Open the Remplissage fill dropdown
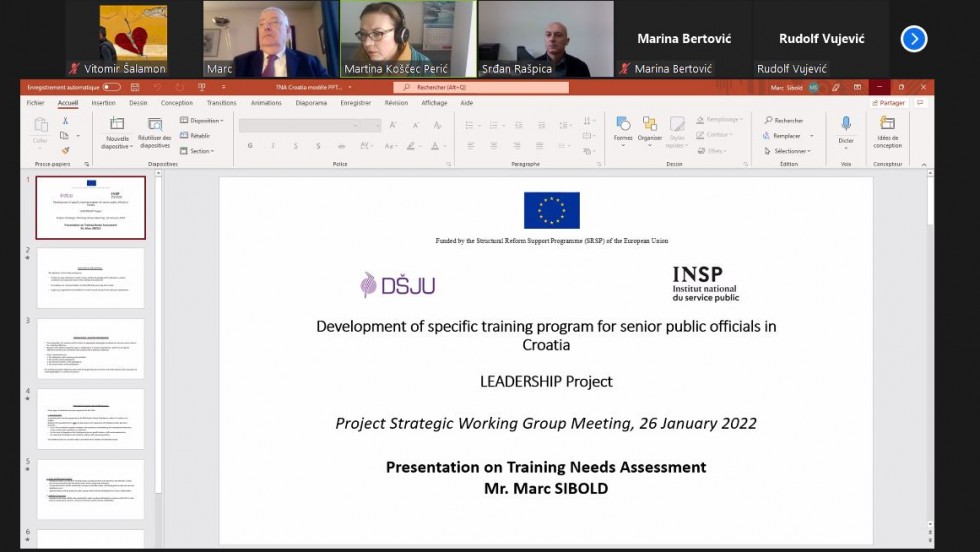 tap(719, 119)
